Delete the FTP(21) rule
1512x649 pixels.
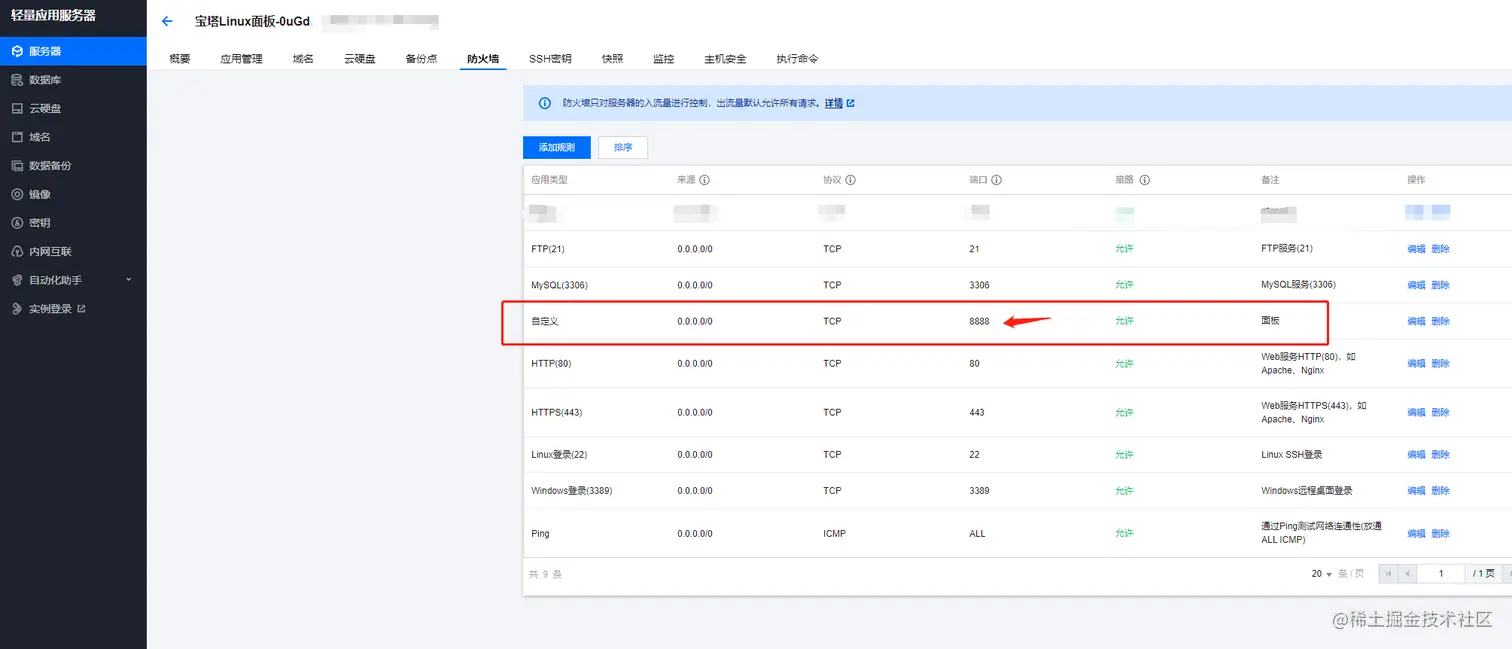pyautogui.click(x=1440, y=249)
